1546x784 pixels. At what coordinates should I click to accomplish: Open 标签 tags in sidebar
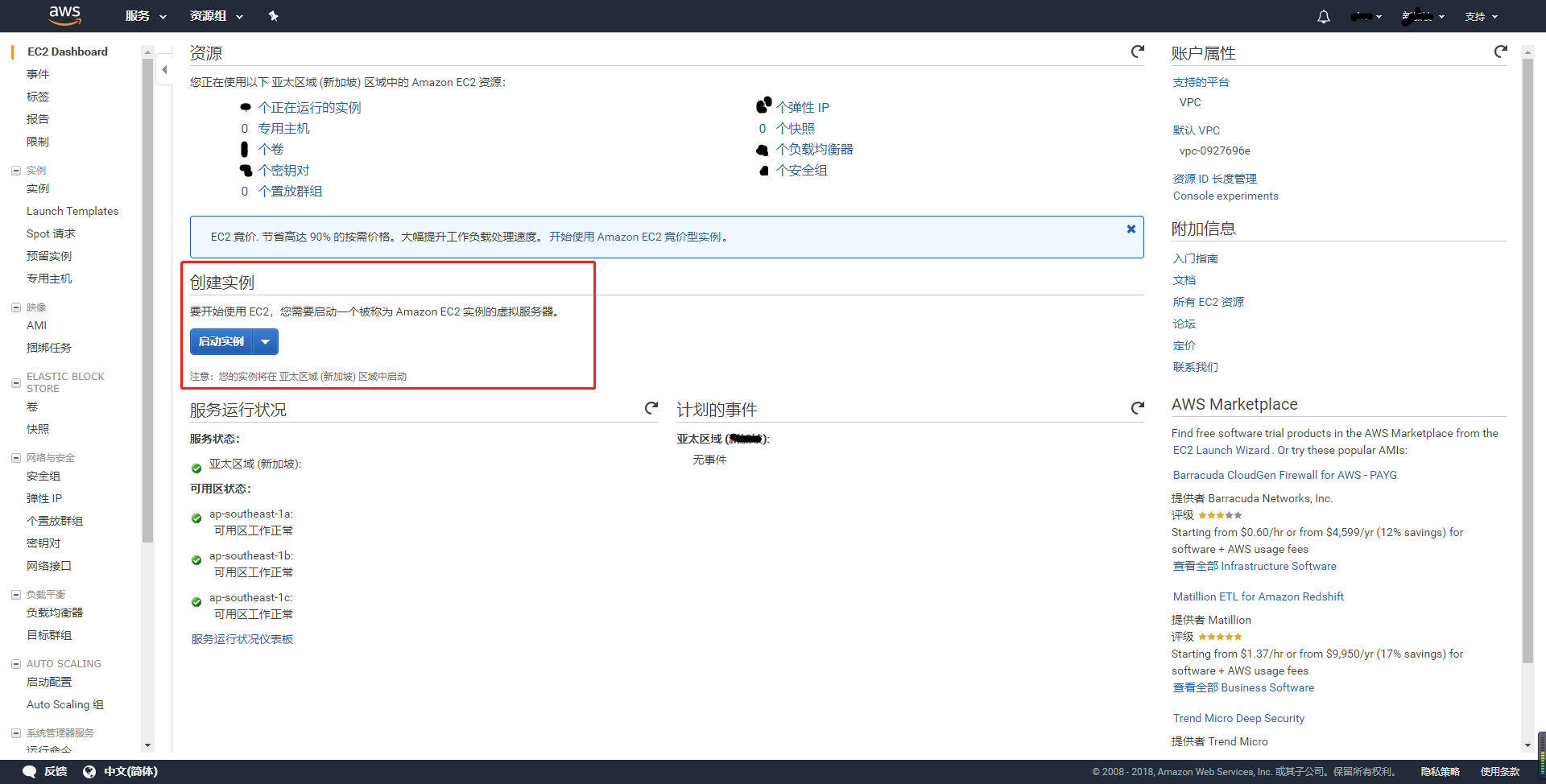tap(38, 97)
